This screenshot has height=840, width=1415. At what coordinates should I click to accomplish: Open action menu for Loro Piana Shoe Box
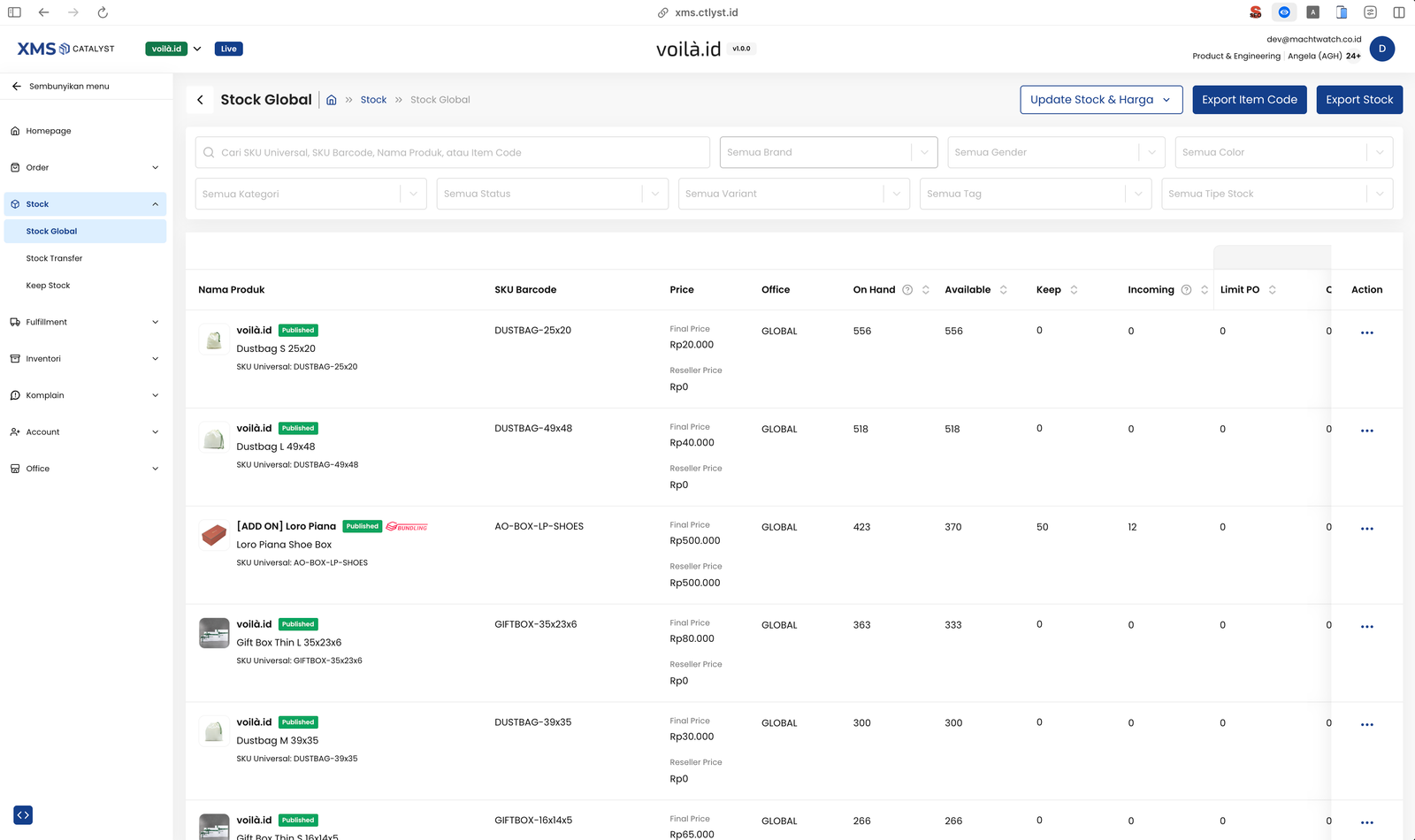point(1367,529)
